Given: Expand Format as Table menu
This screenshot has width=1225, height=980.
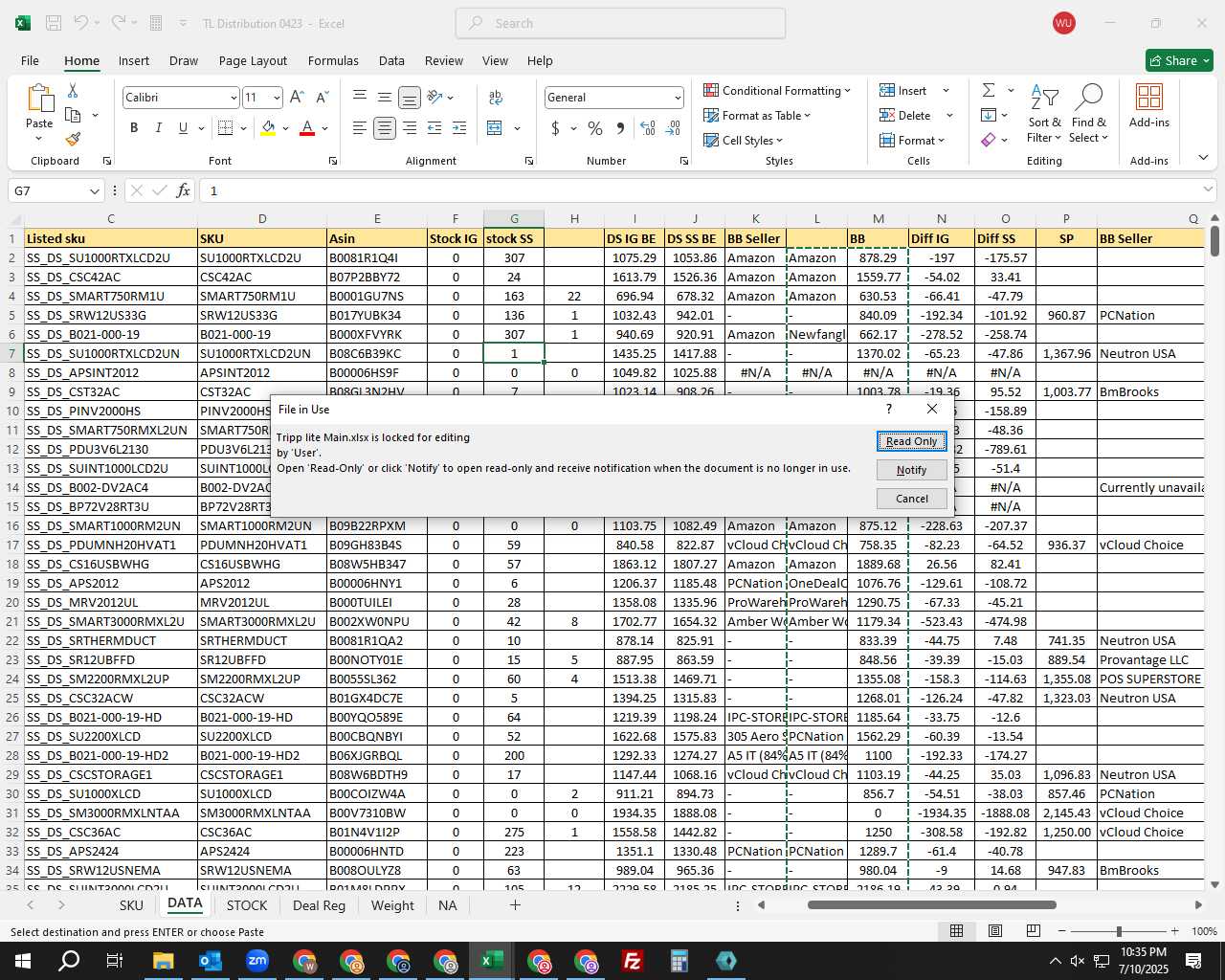Looking at the screenshot, I should [x=757, y=116].
